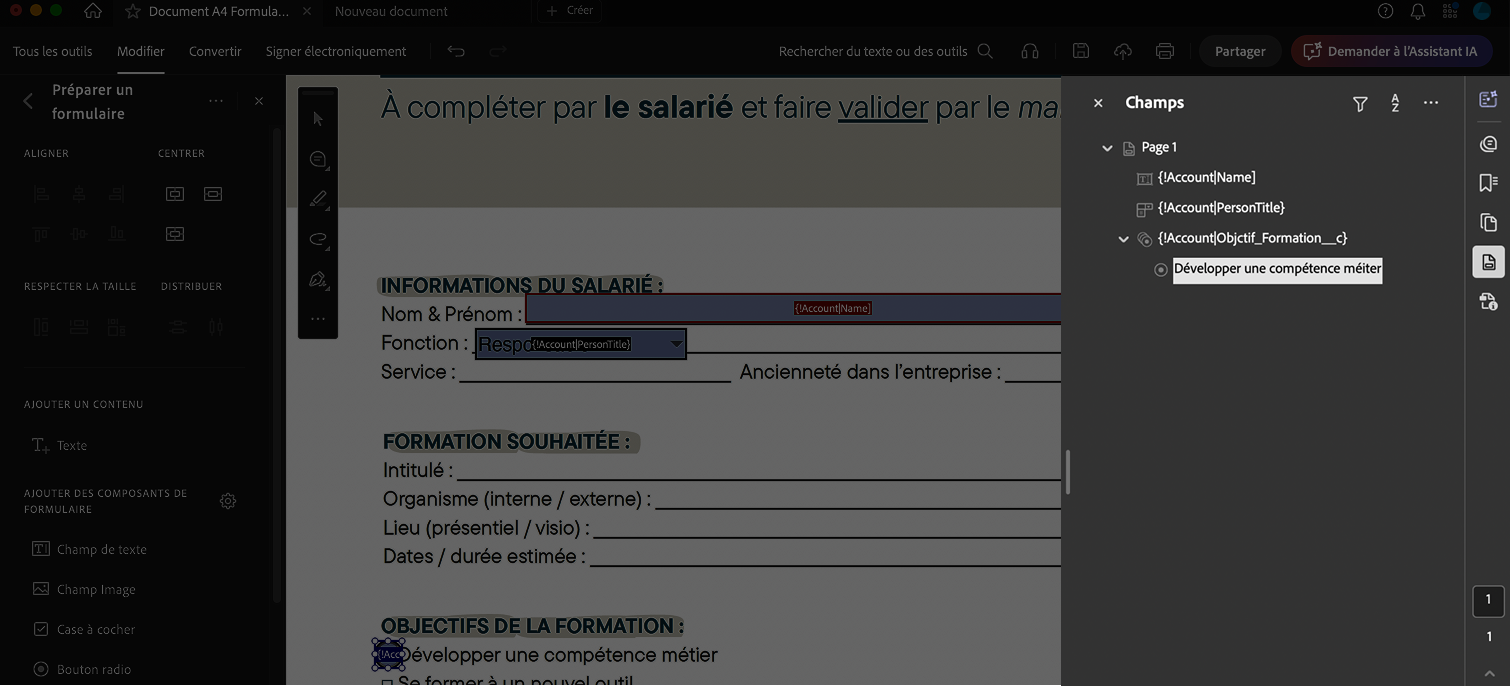Screen dimensions: 1510x686
Task: Open the help question mark icon
Action: (x=1385, y=11)
